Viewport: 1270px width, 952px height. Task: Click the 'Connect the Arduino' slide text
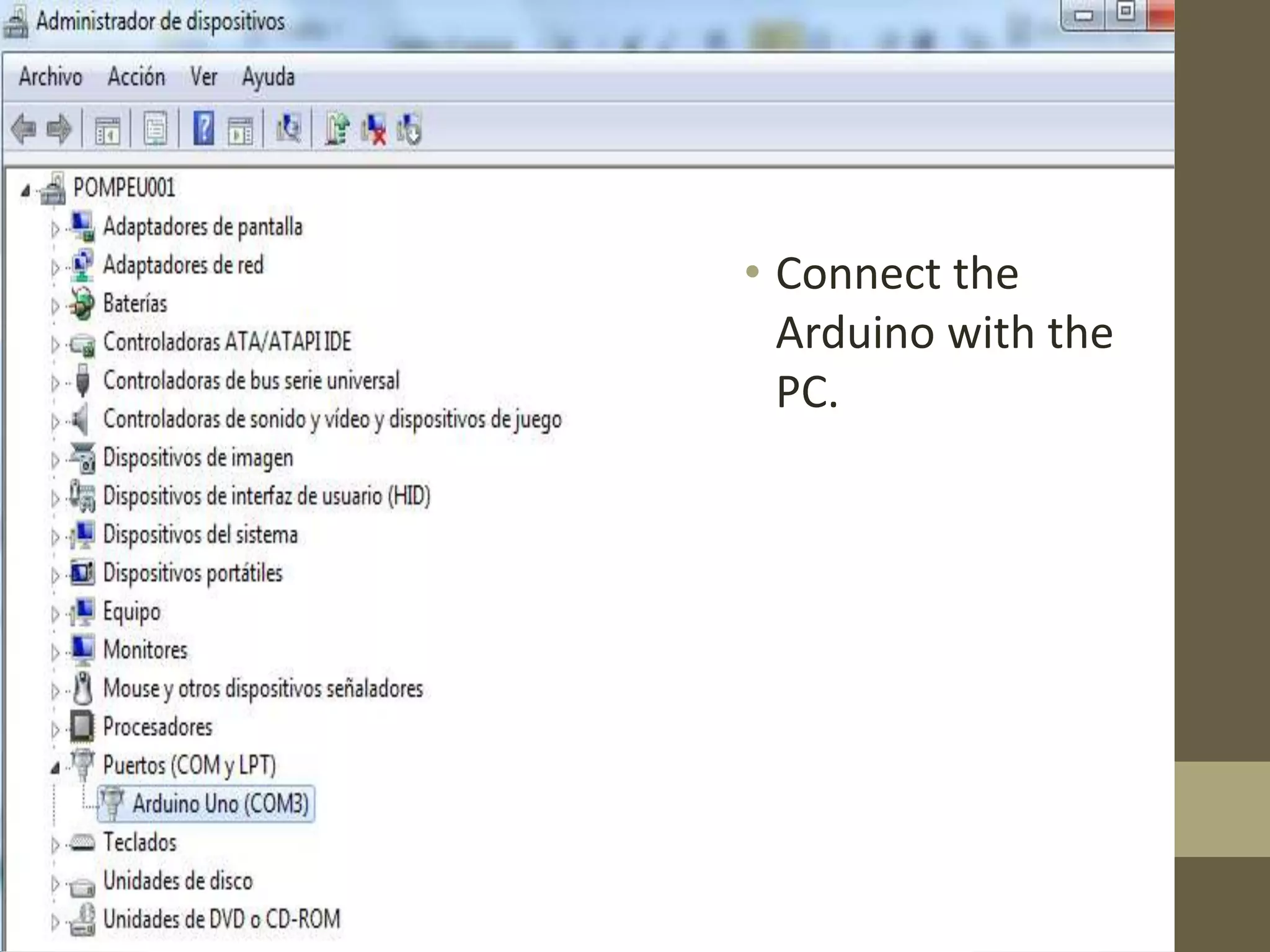click(x=944, y=332)
